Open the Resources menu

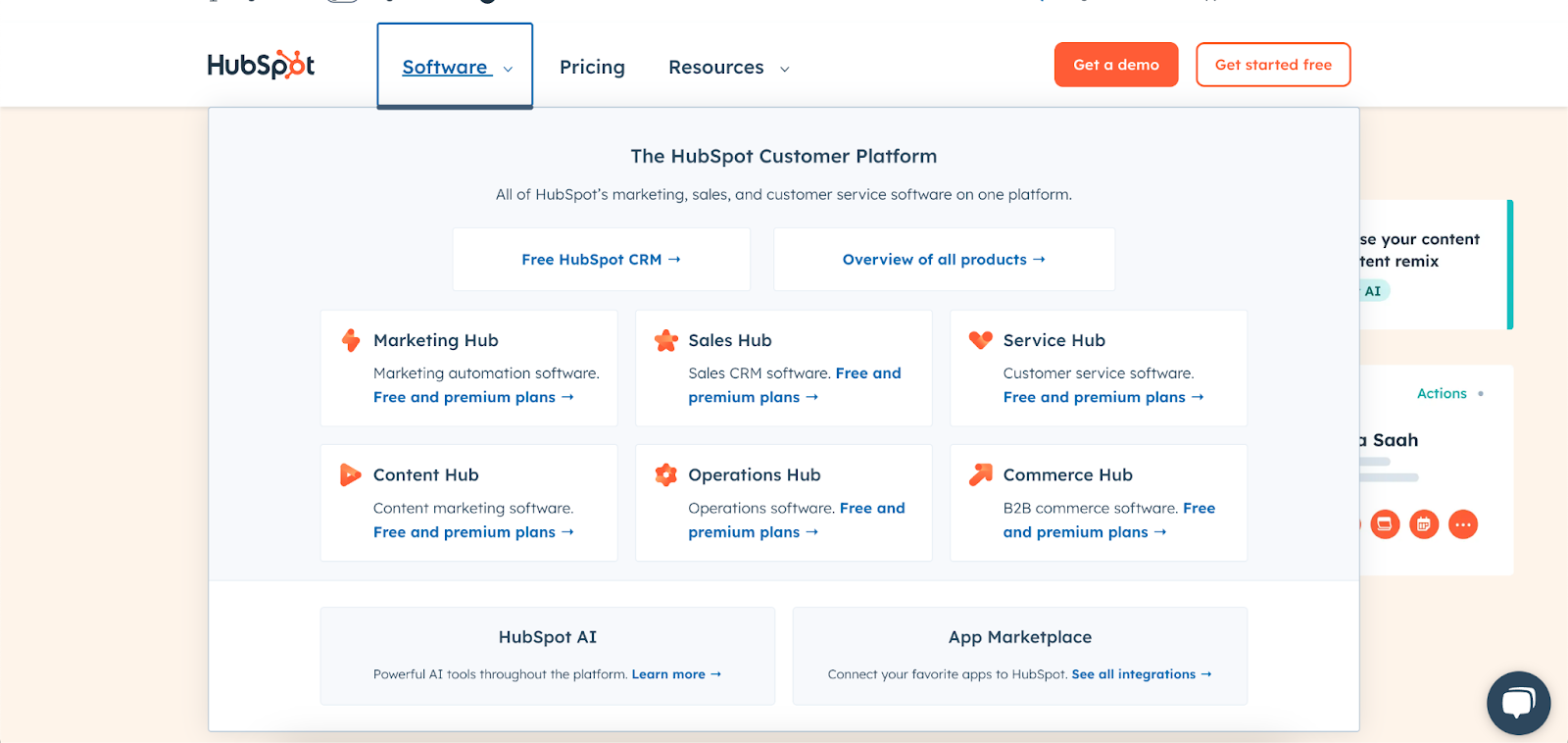pyautogui.click(x=716, y=67)
